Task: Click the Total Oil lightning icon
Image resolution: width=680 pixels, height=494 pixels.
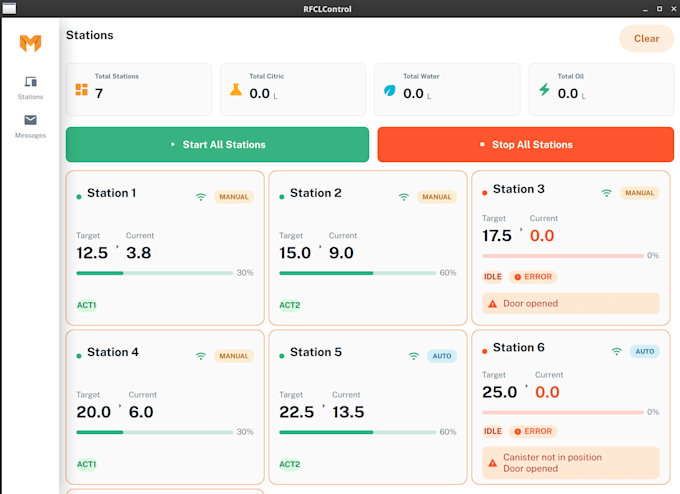Action: 544,90
